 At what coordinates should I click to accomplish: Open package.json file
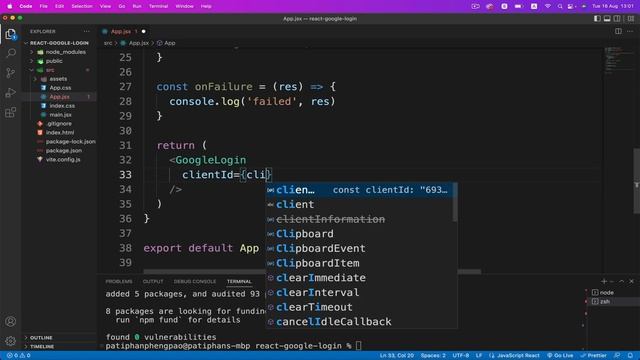(64, 151)
